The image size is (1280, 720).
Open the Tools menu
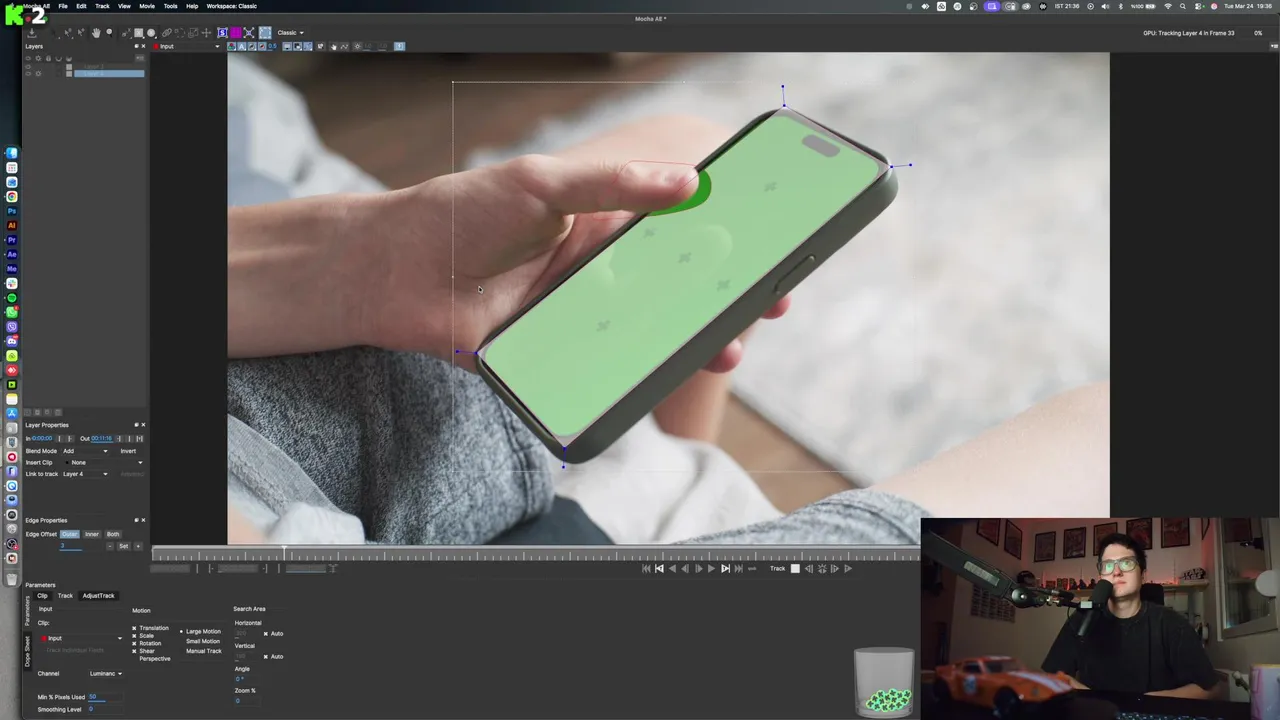(x=171, y=6)
